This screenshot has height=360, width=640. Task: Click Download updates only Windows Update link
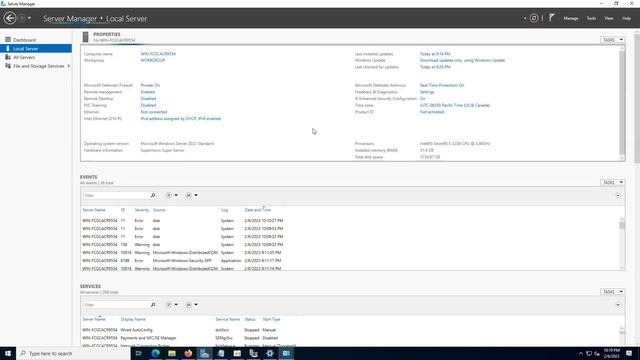tap(462, 60)
